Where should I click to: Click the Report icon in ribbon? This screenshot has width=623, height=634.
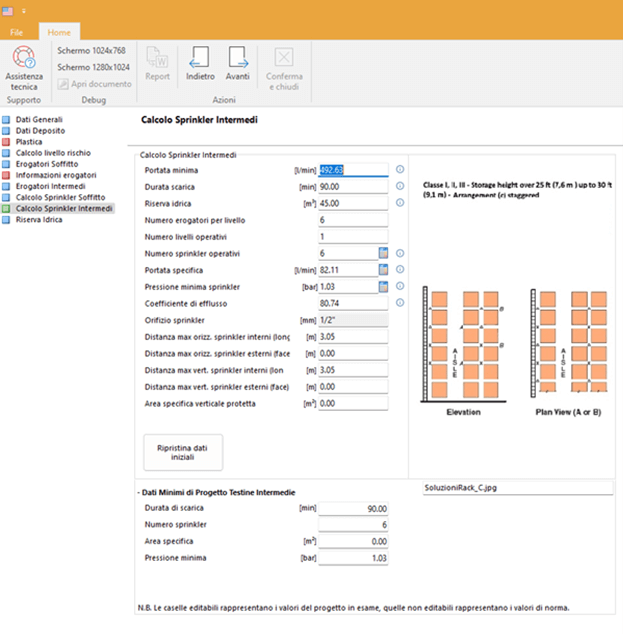click(x=157, y=63)
